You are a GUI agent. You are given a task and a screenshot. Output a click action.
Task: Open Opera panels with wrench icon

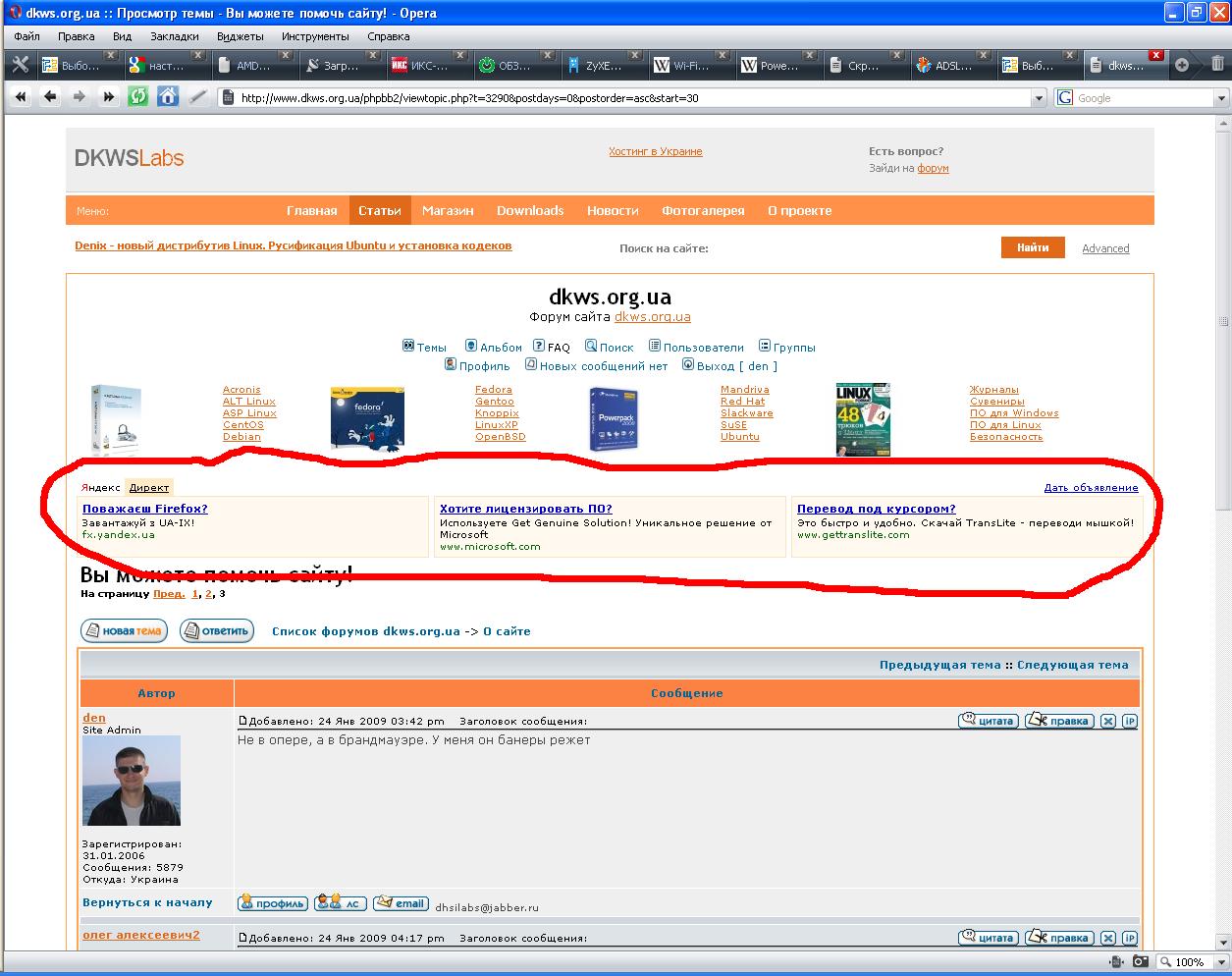(x=20, y=65)
